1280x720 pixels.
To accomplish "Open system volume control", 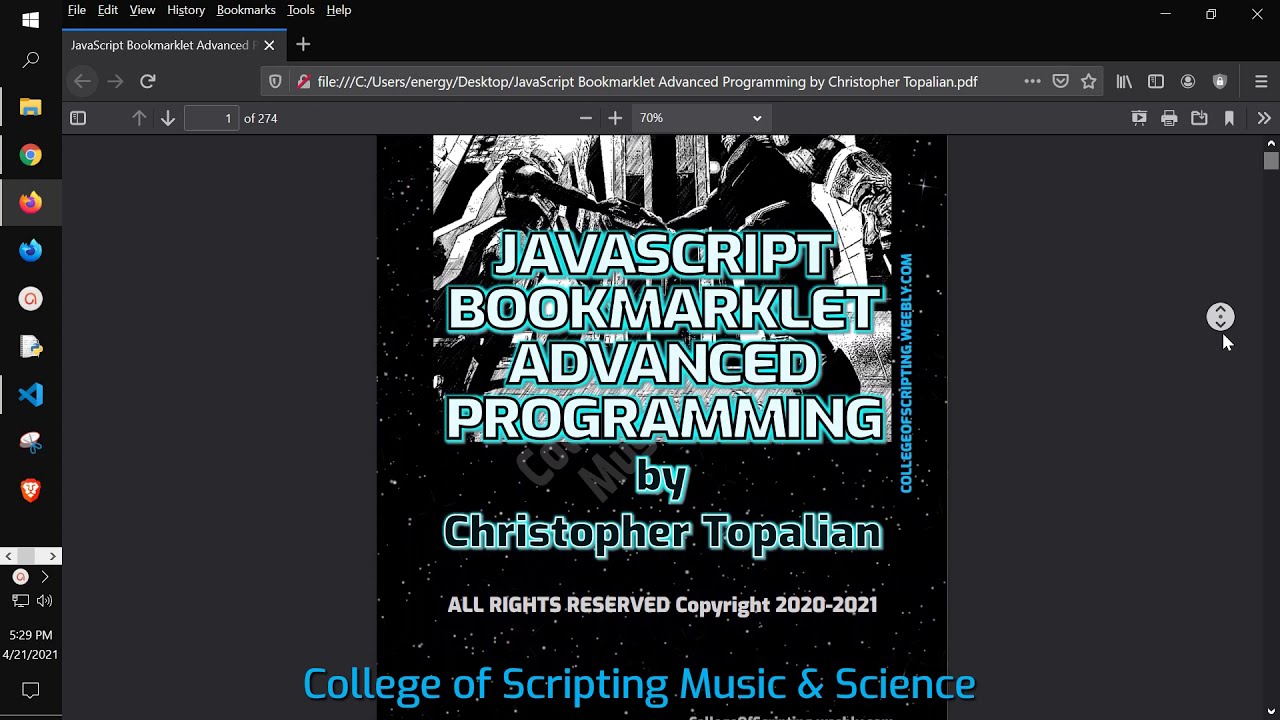I will 44,601.
